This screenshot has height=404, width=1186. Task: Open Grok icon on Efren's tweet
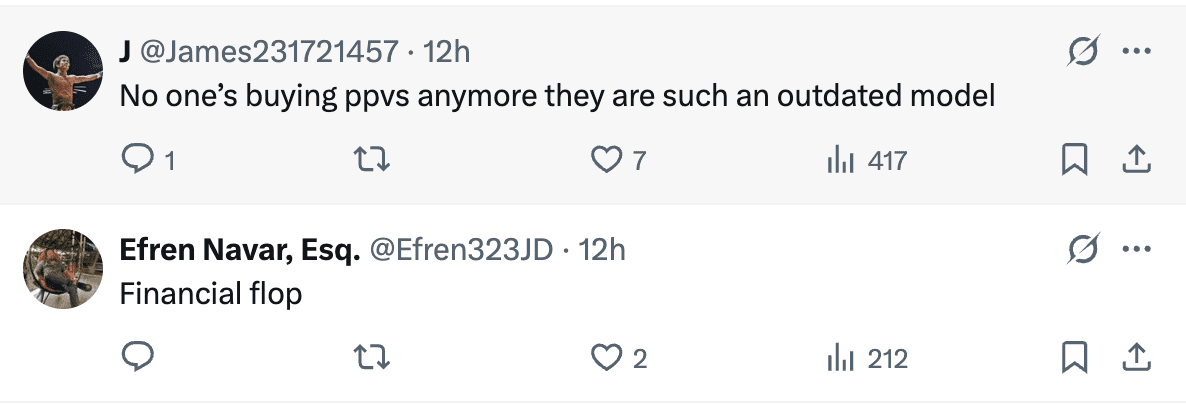click(1082, 249)
